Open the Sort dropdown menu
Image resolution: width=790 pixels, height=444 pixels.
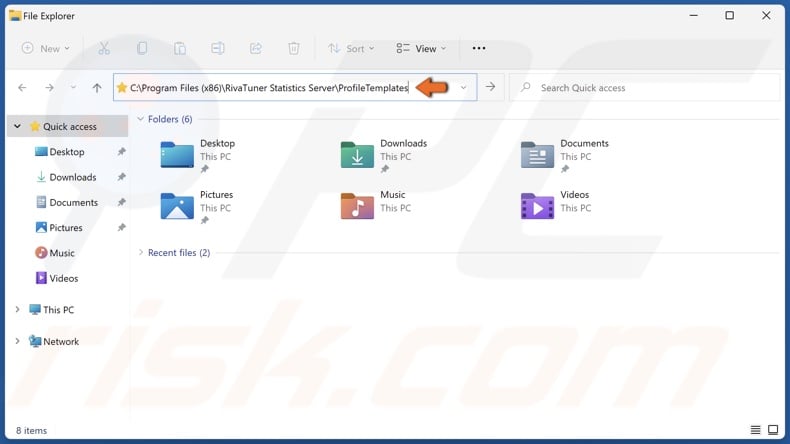coord(351,48)
